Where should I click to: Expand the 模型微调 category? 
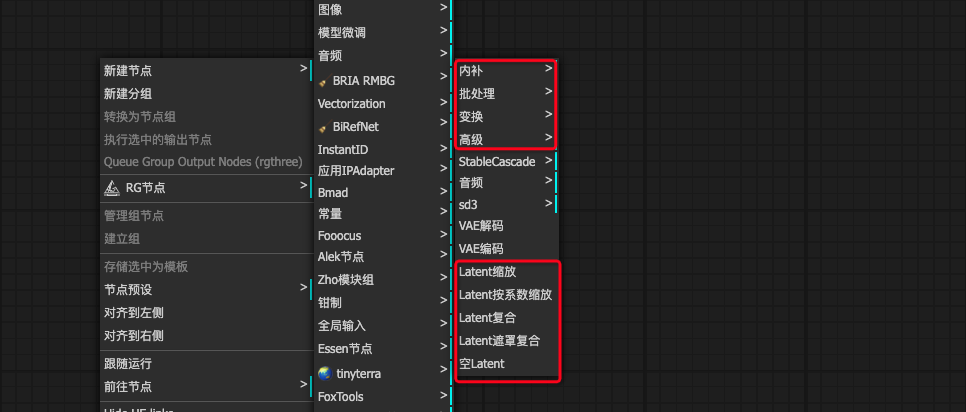(383, 33)
